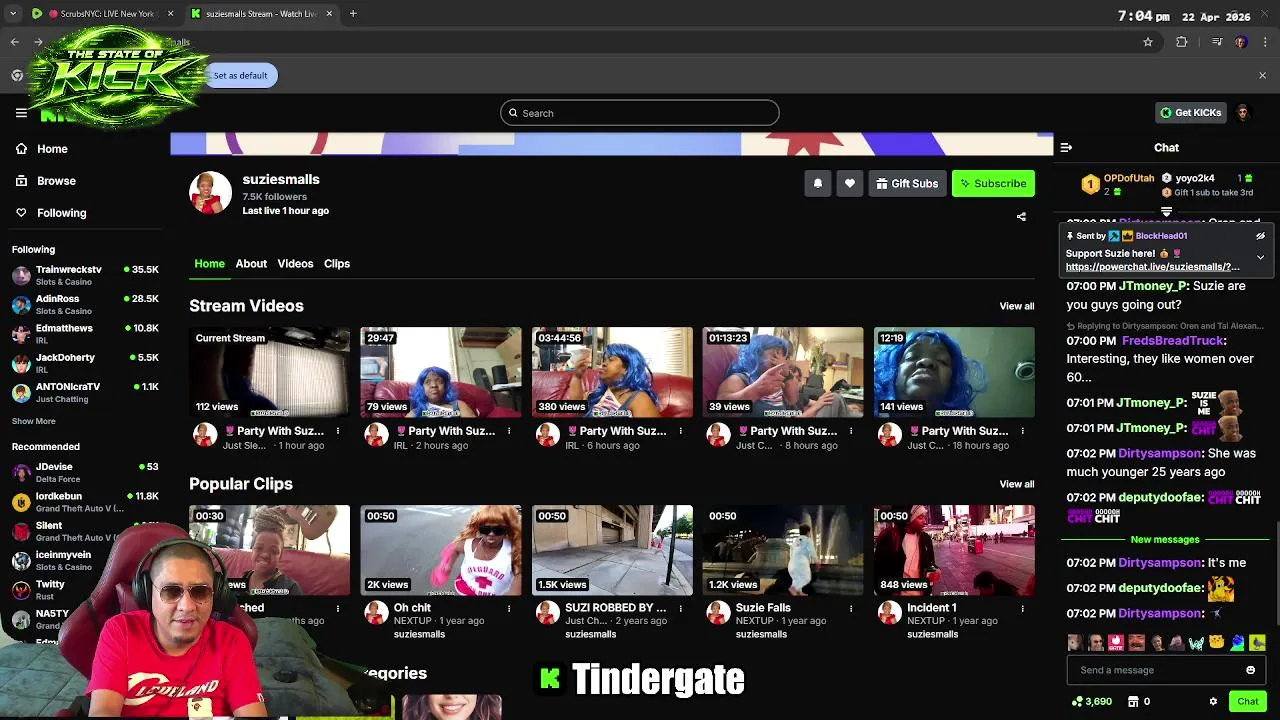Open the powerchat.live link in the pinned message
This screenshot has width=1280, height=720.
coord(1152,267)
